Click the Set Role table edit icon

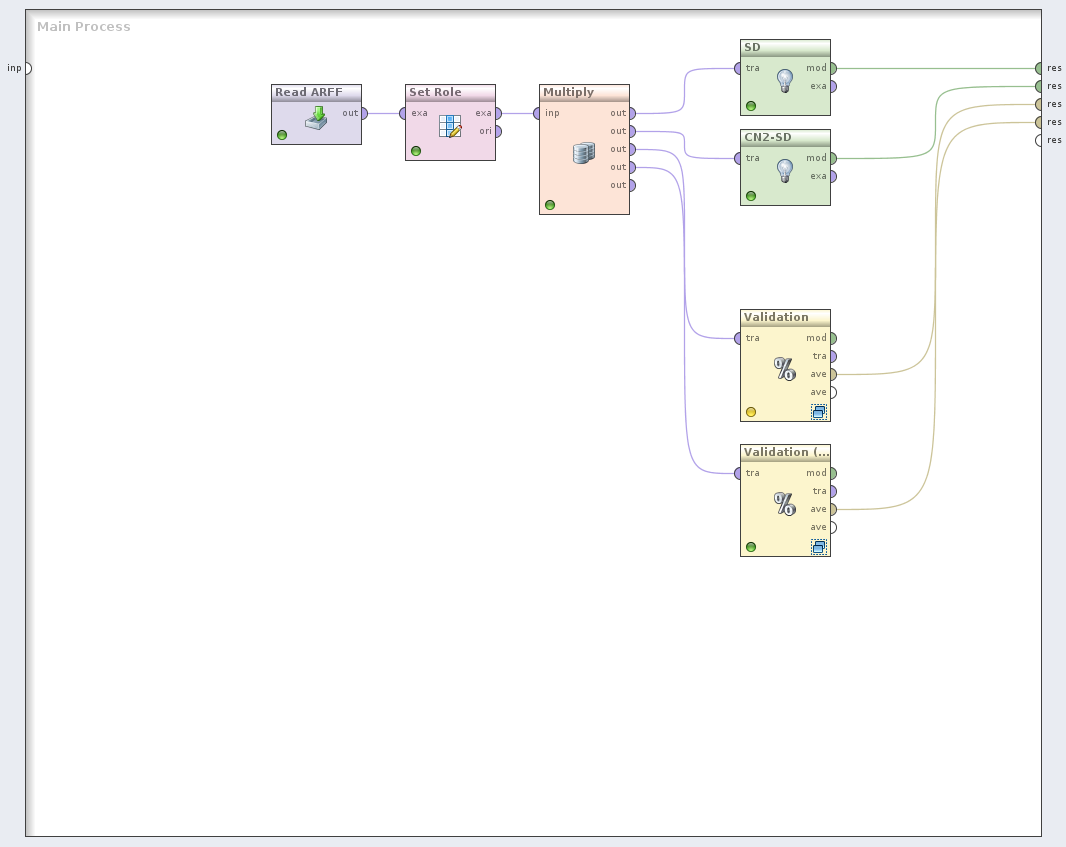pos(450,126)
